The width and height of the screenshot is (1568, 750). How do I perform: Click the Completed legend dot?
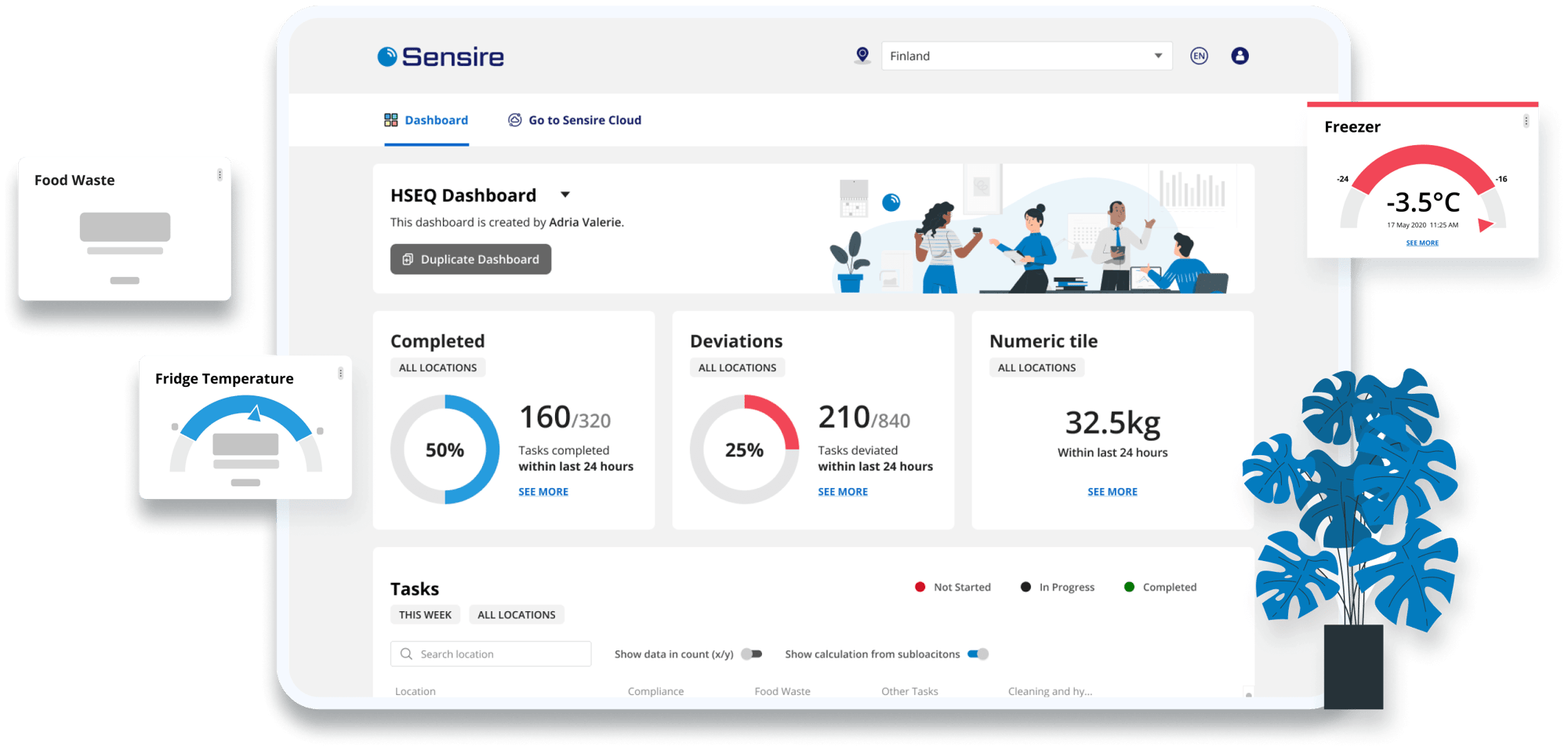point(1129,587)
